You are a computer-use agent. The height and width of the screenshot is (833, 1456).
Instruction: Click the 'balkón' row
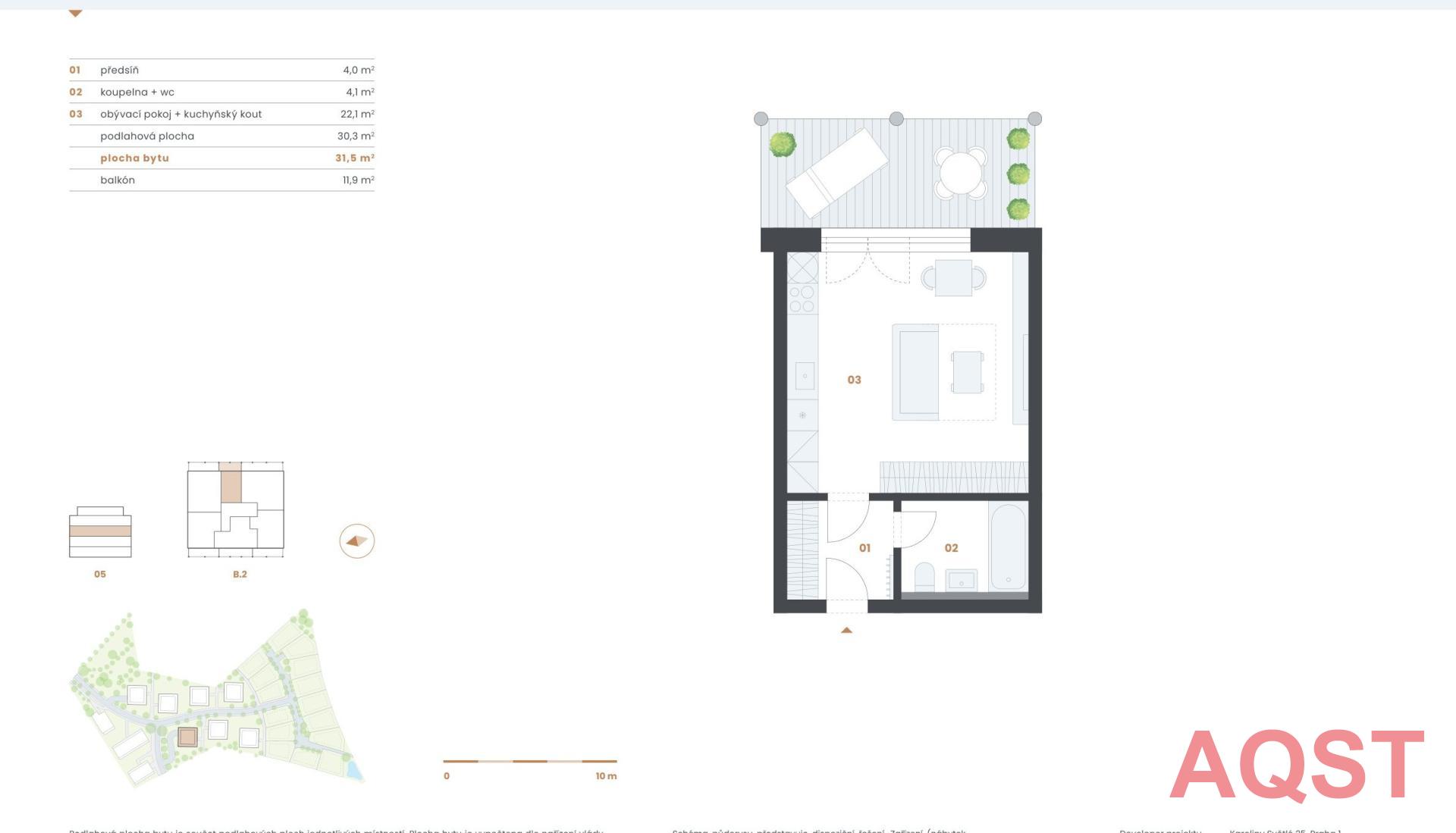221,180
